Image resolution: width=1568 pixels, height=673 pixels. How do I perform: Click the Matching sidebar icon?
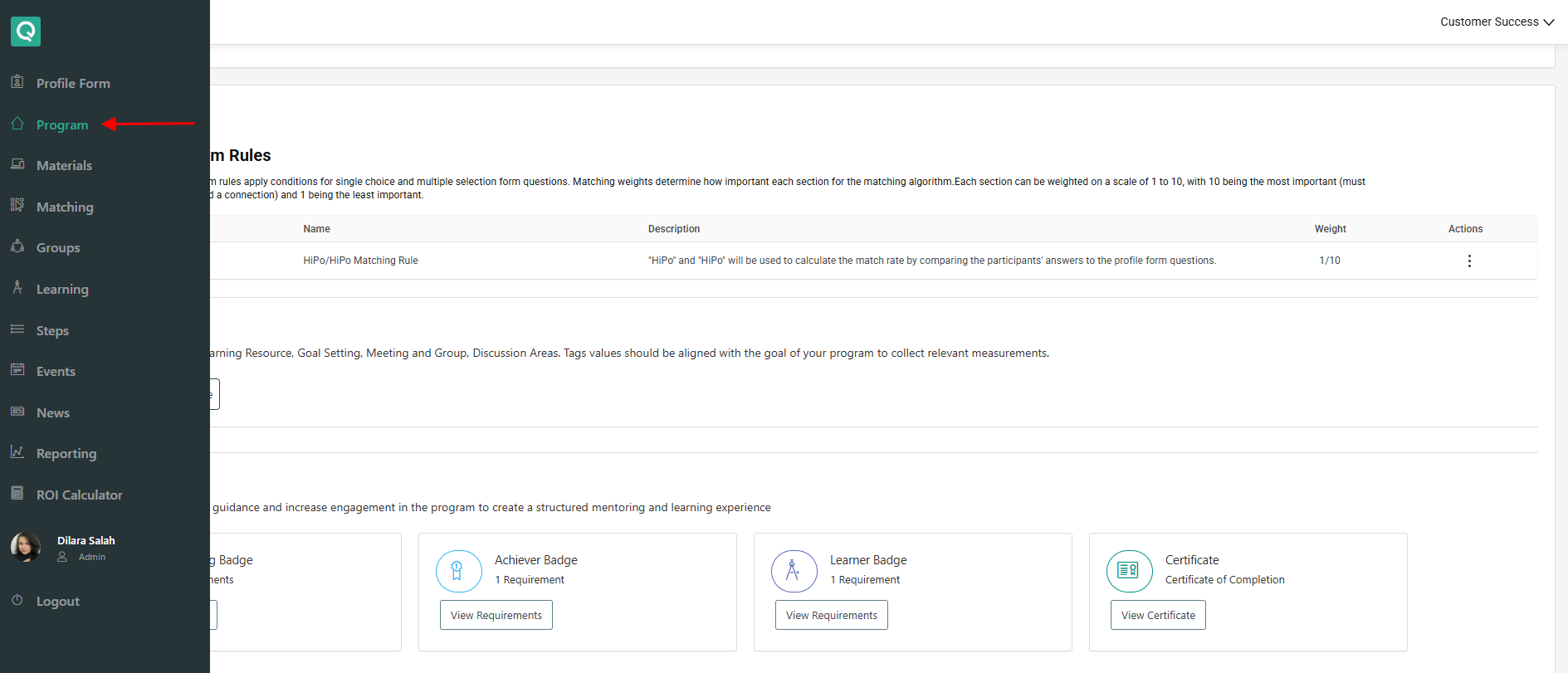click(17, 205)
